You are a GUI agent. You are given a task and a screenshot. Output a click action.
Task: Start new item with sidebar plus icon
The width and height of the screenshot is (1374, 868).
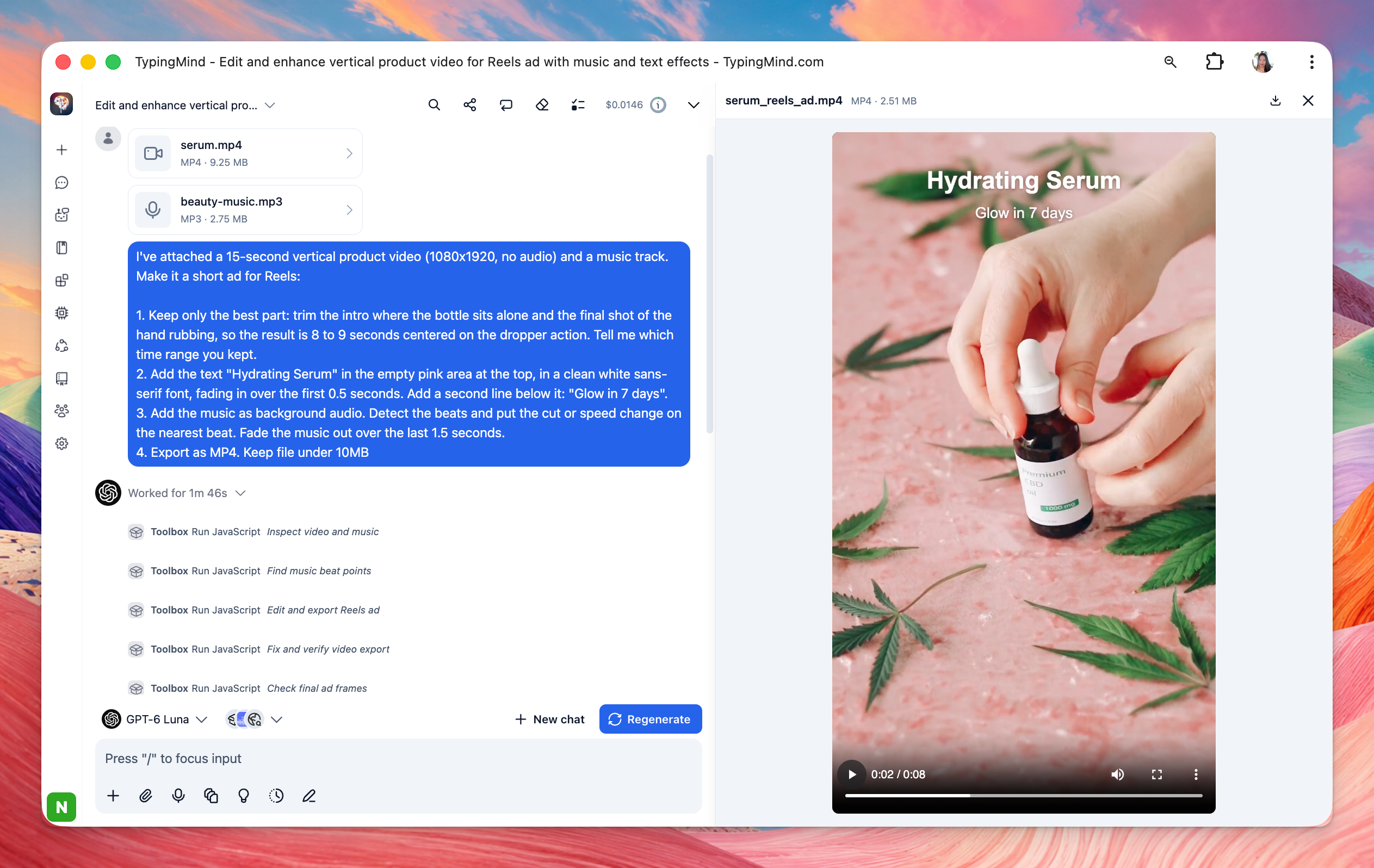point(61,150)
